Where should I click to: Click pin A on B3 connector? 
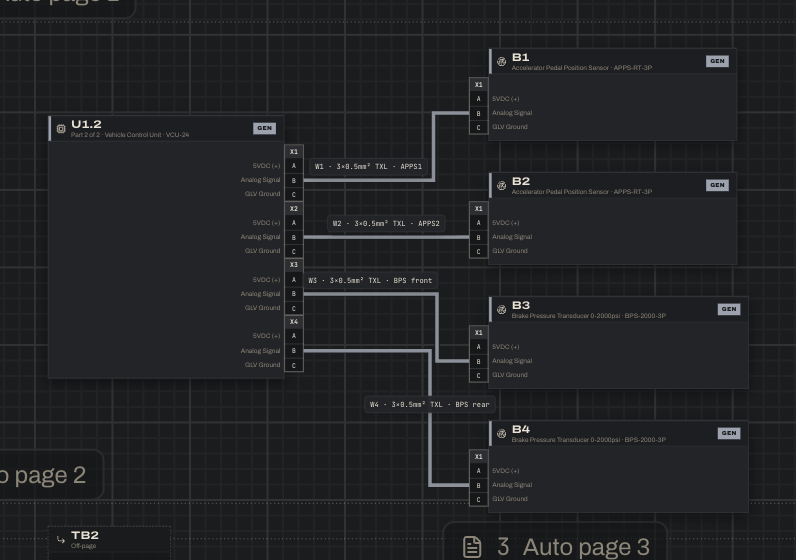(479, 347)
